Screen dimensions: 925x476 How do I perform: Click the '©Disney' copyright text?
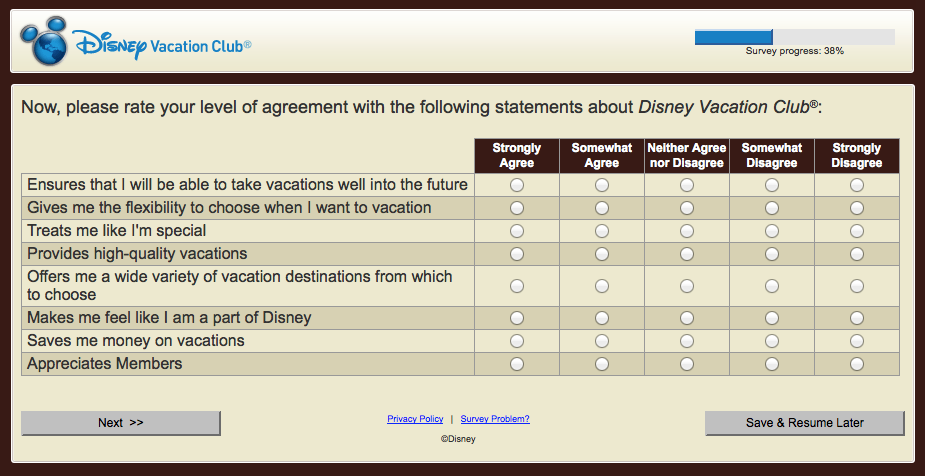(x=458, y=439)
